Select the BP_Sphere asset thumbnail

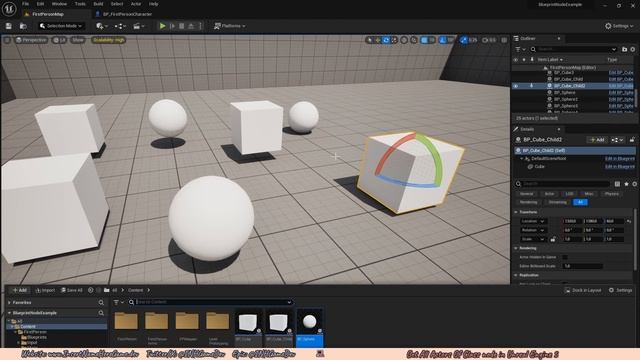click(x=309, y=327)
